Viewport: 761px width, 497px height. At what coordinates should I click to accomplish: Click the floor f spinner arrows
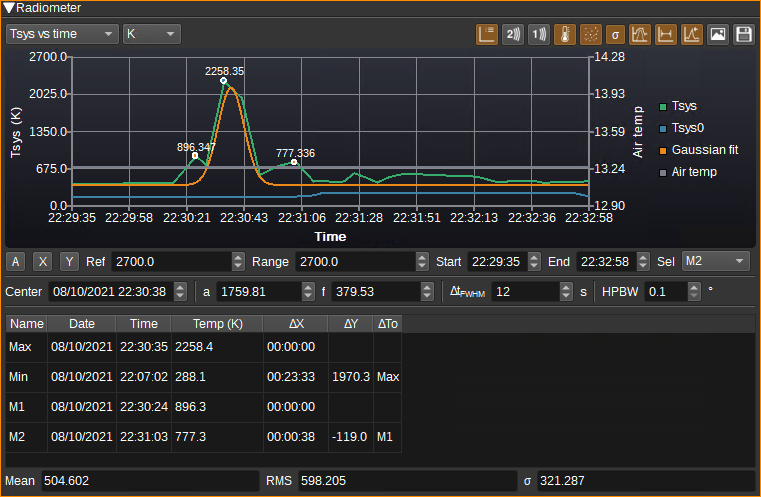(x=427, y=292)
